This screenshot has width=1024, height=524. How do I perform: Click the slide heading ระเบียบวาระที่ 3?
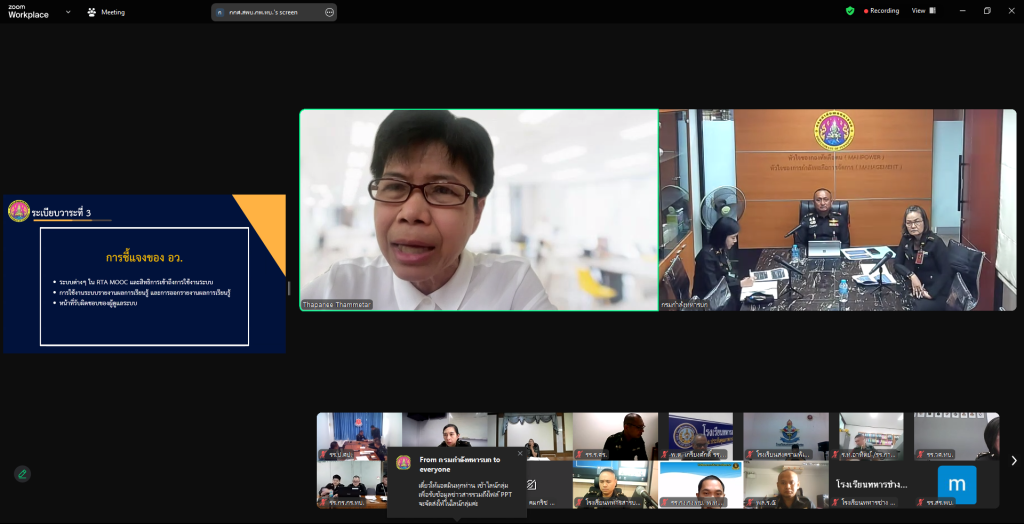[61, 212]
